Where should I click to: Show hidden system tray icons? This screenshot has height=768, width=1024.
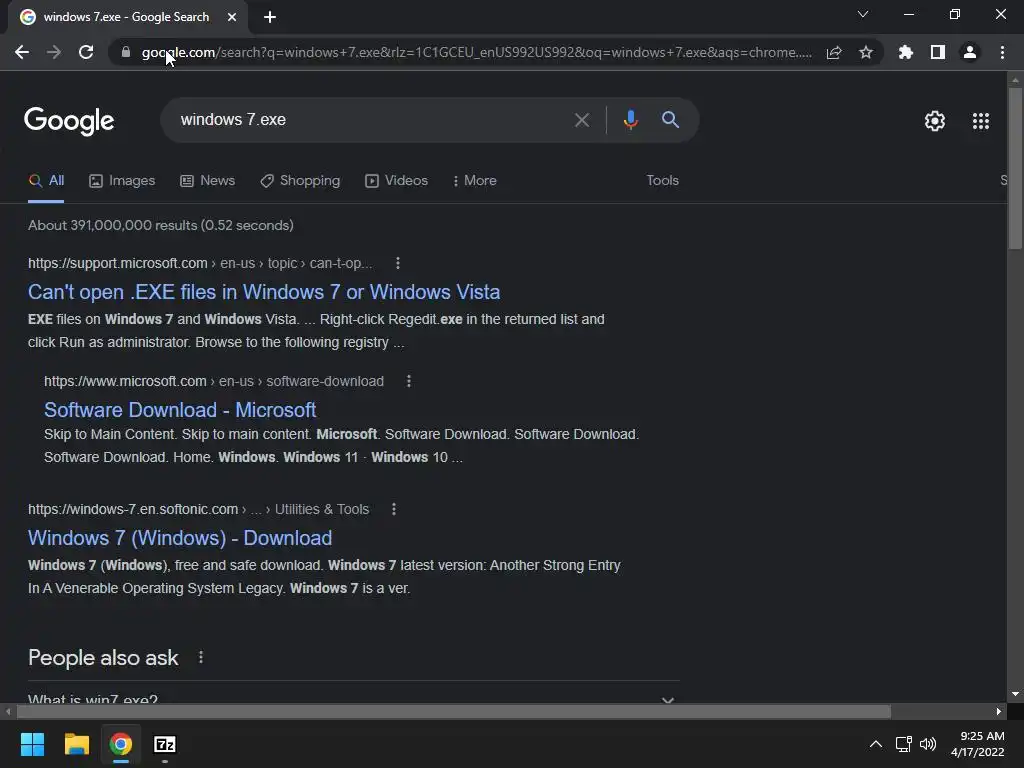pos(876,744)
